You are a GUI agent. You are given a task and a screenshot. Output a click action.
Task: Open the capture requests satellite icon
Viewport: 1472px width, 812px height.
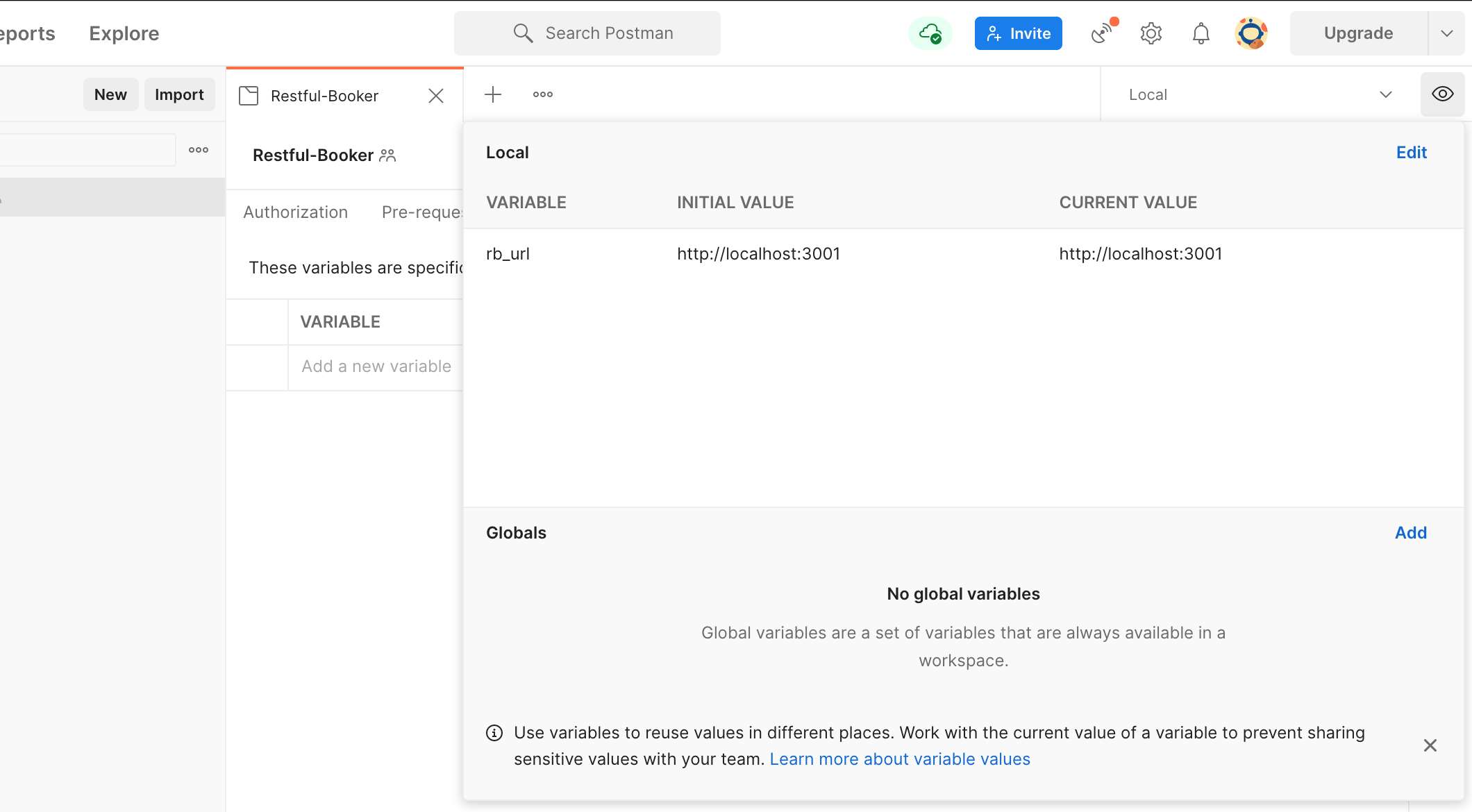(x=1103, y=33)
